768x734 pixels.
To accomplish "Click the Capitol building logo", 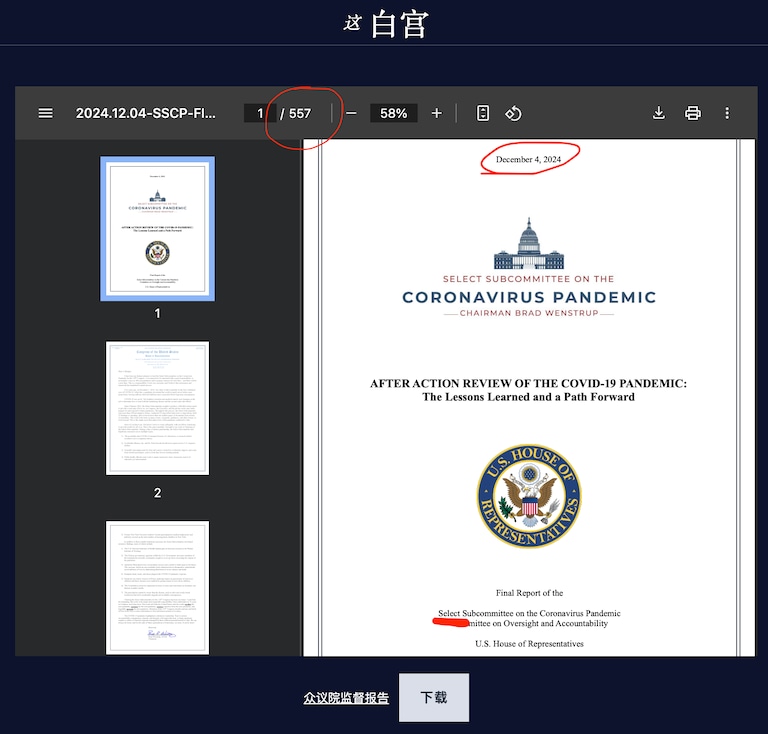I will coord(529,244).
